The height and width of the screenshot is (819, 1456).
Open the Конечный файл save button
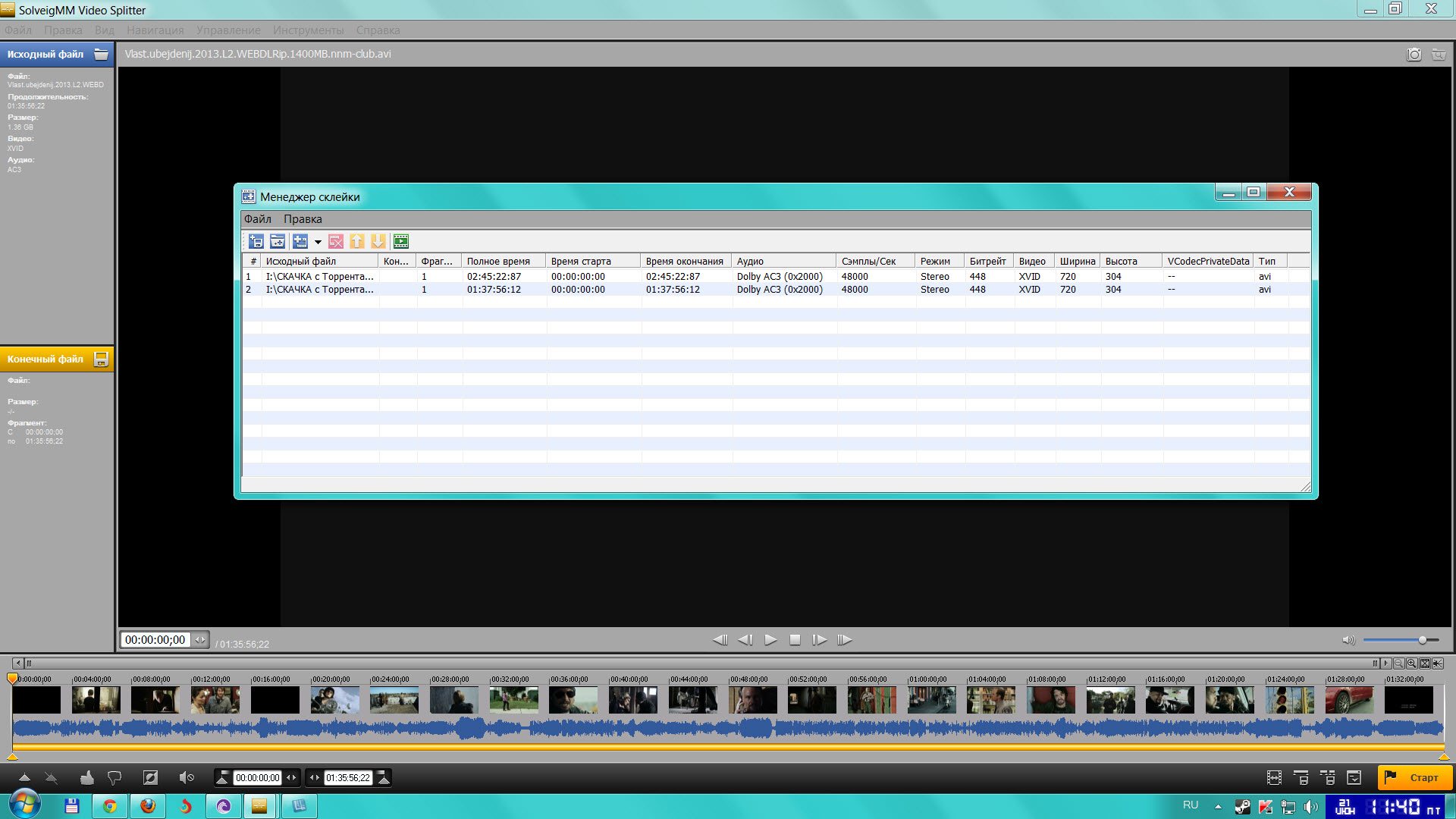pos(101,359)
